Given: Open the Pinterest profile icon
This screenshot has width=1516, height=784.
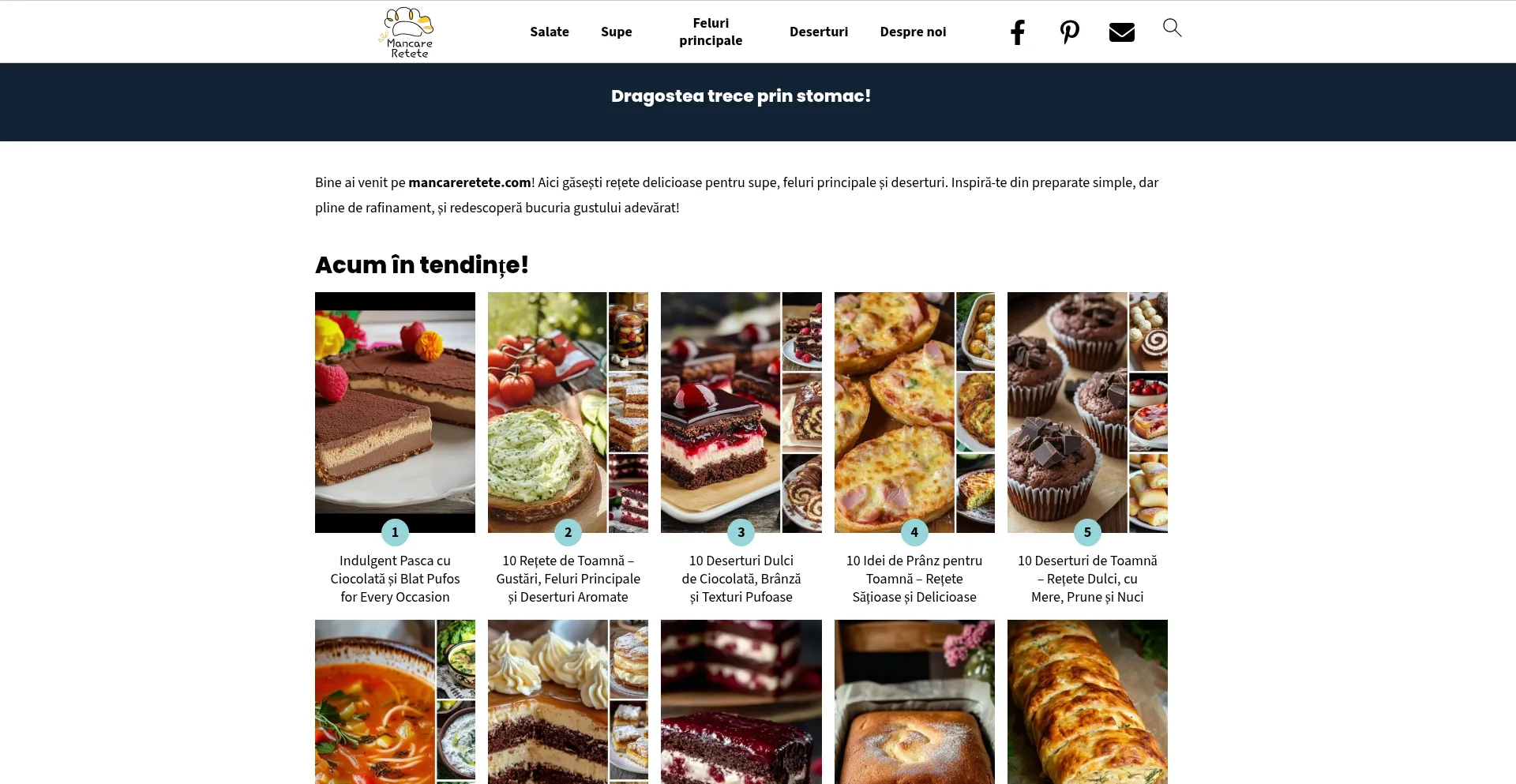Looking at the screenshot, I should (x=1069, y=32).
